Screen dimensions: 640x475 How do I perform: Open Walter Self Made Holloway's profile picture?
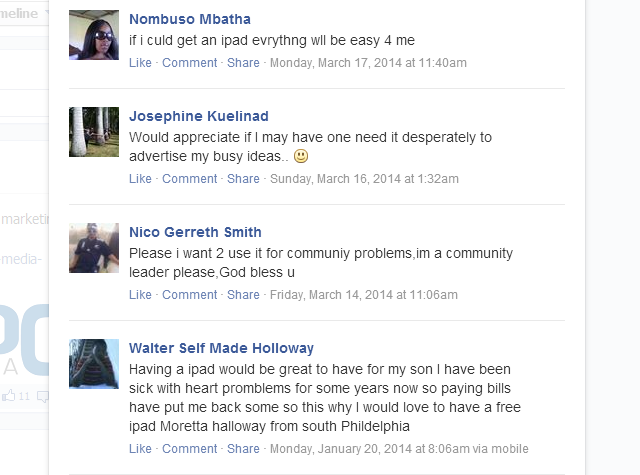click(x=94, y=364)
